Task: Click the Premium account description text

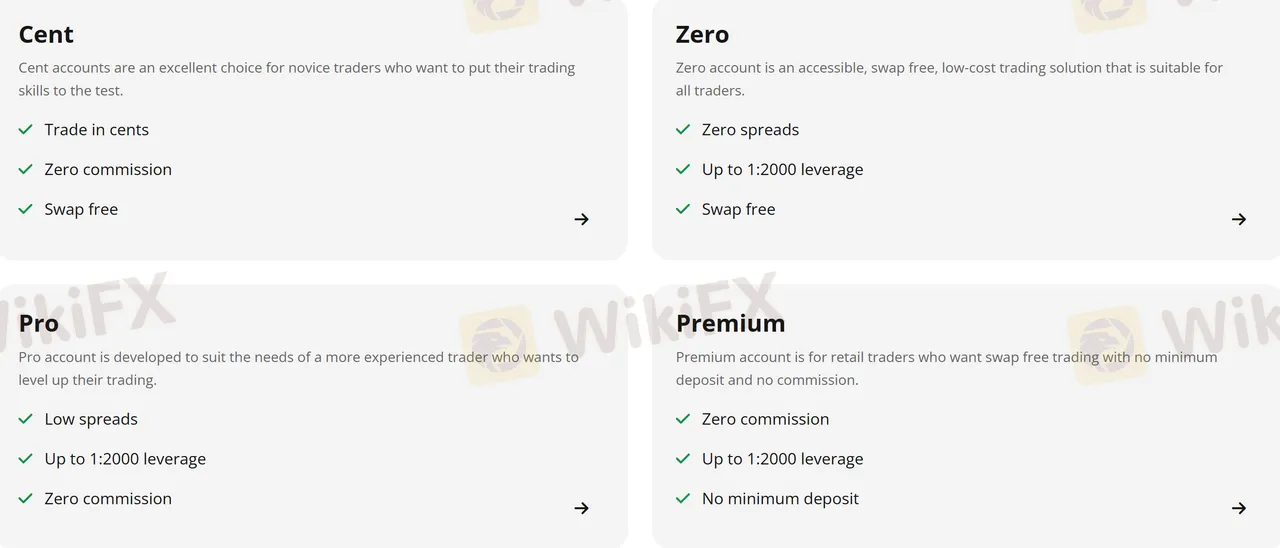Action: (x=946, y=368)
